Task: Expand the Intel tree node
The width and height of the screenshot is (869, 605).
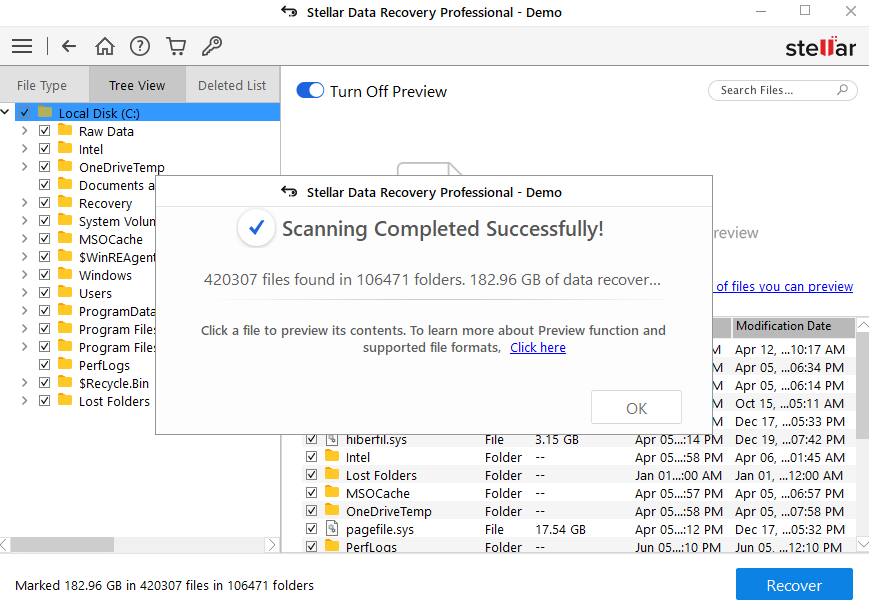Action: coord(24,149)
